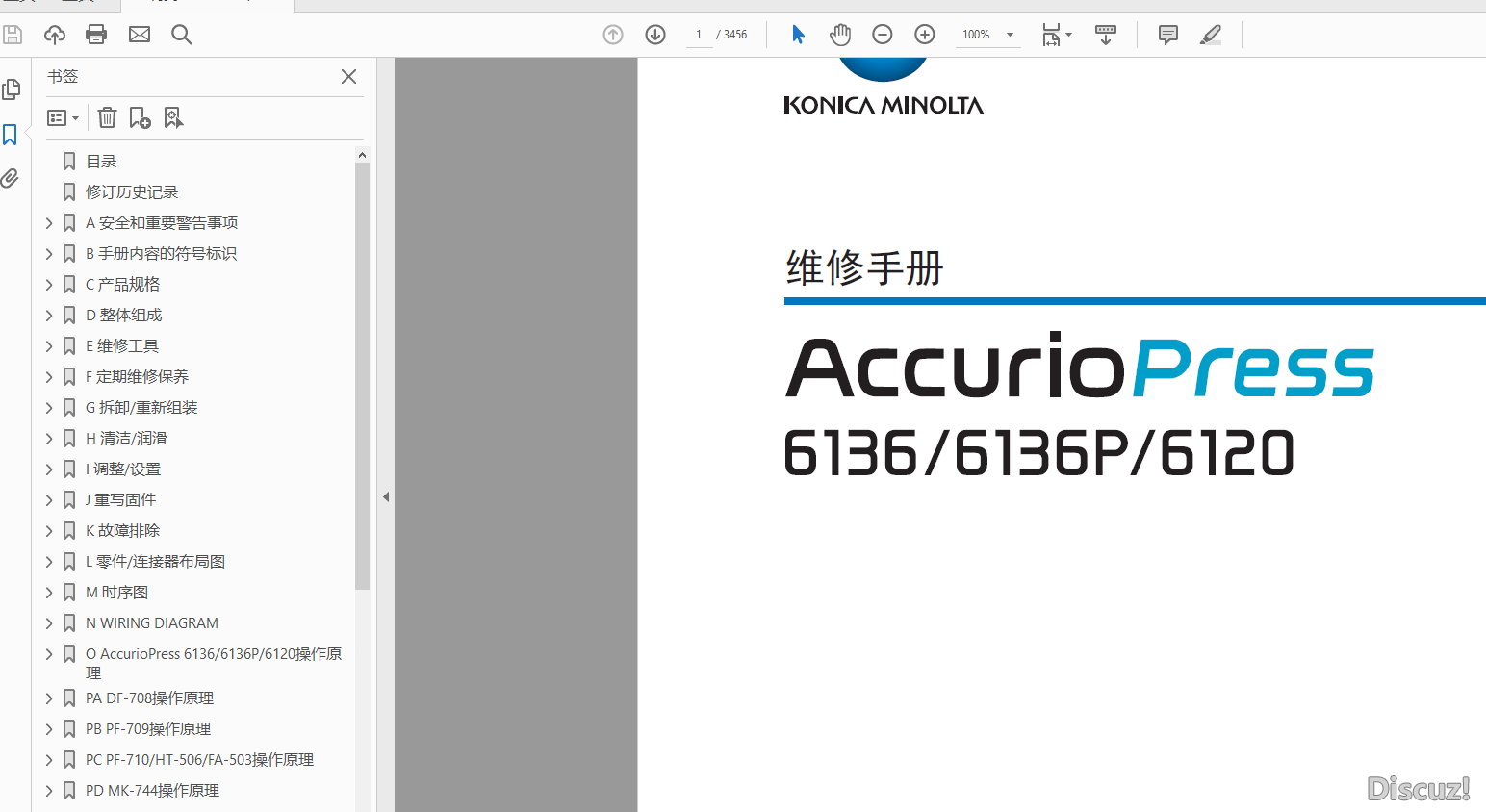Open the '目录' bookmark

101,162
